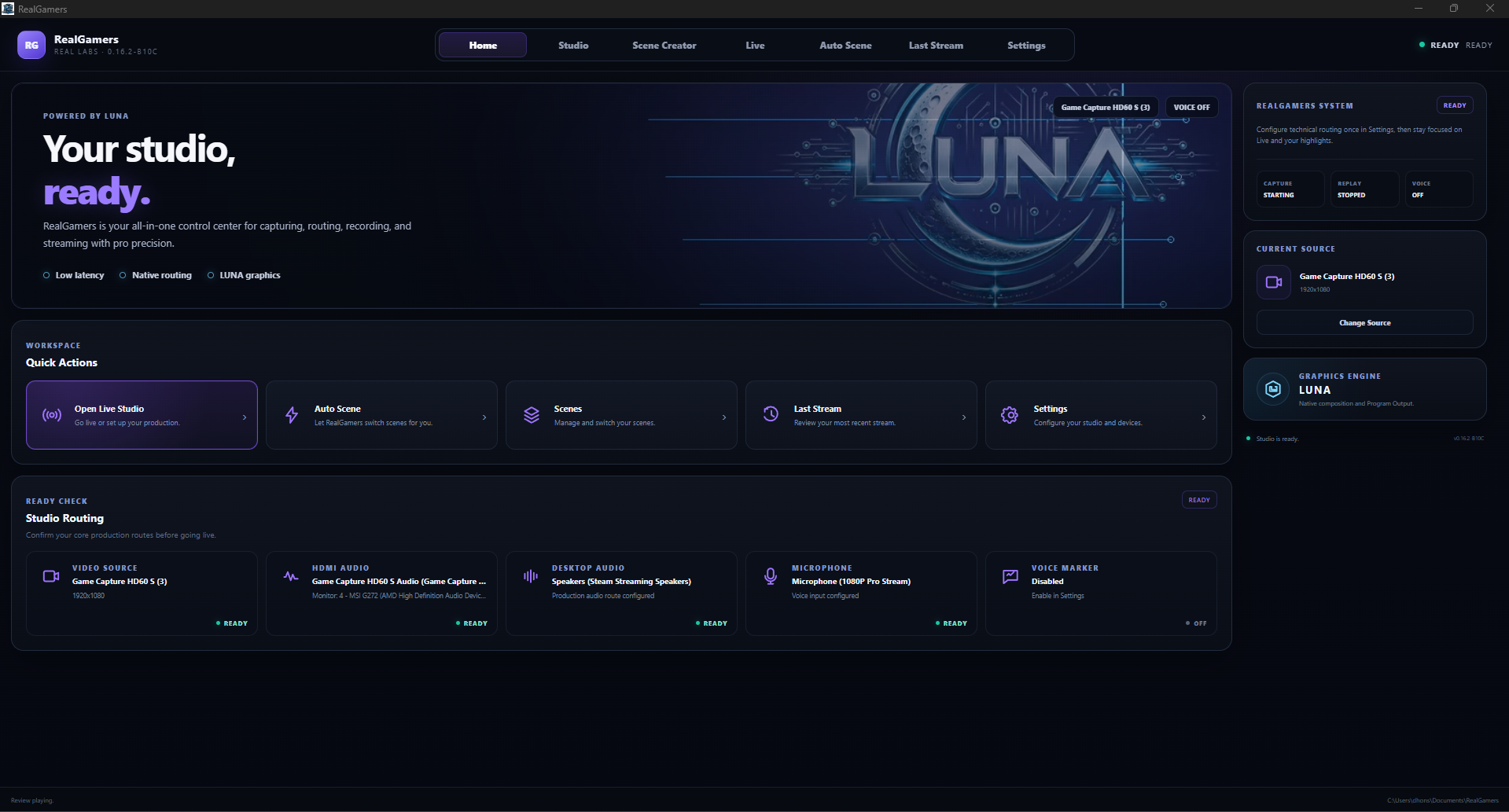Click the Microphone READY status indicator
This screenshot has height=812, width=1509.
tap(951, 623)
